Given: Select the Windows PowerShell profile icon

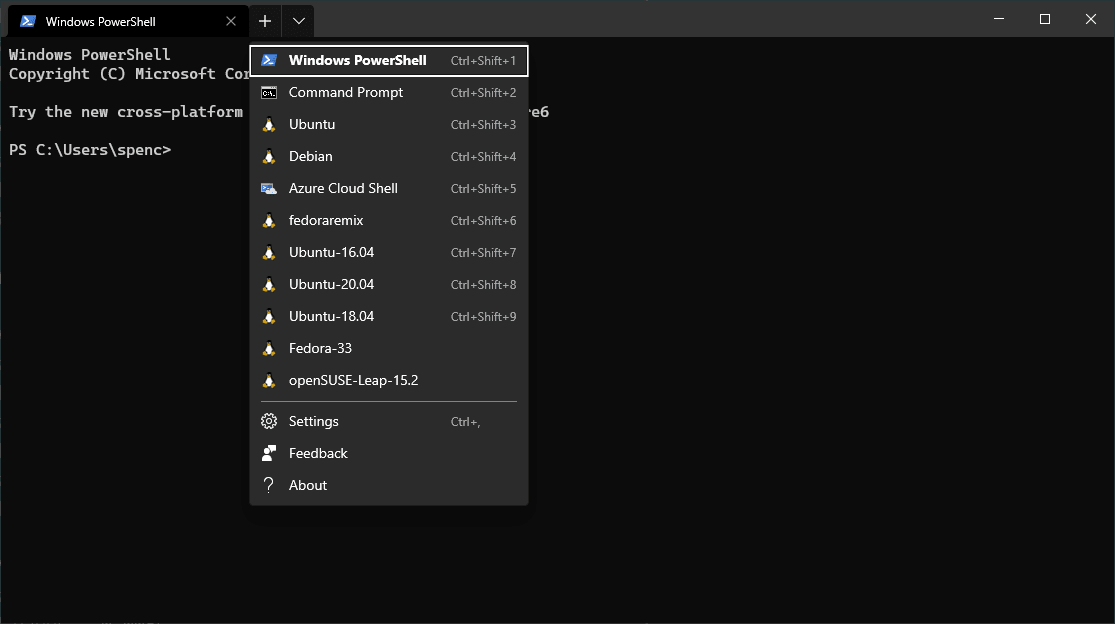Looking at the screenshot, I should 268,60.
